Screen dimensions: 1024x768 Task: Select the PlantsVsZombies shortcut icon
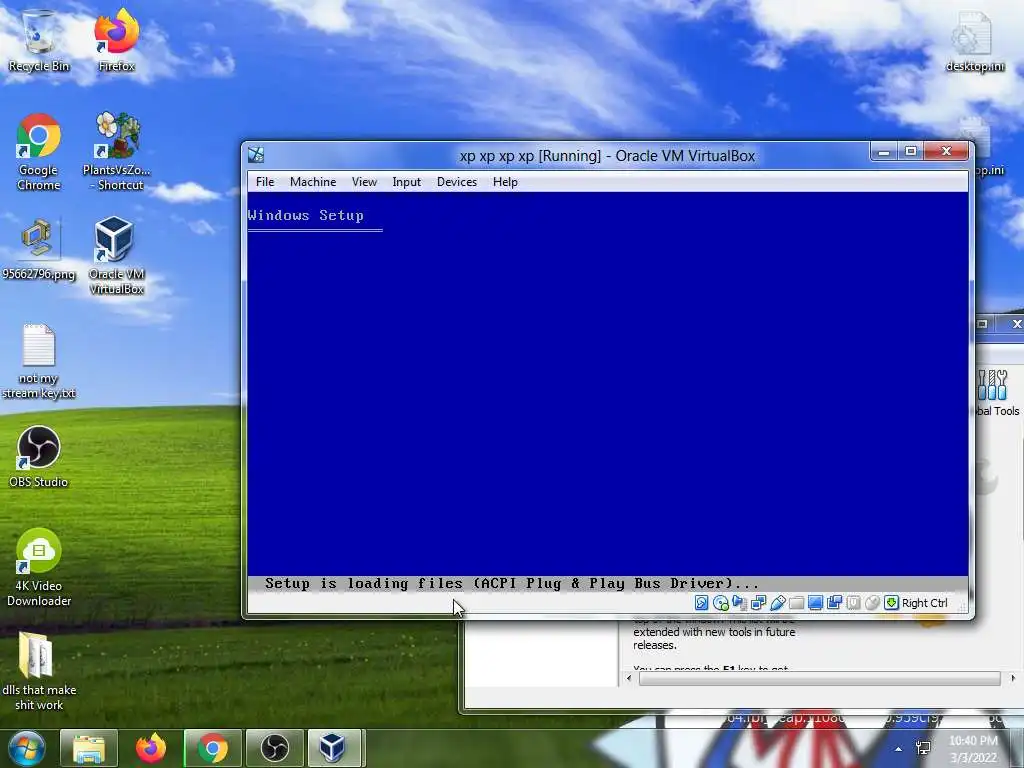tap(116, 152)
